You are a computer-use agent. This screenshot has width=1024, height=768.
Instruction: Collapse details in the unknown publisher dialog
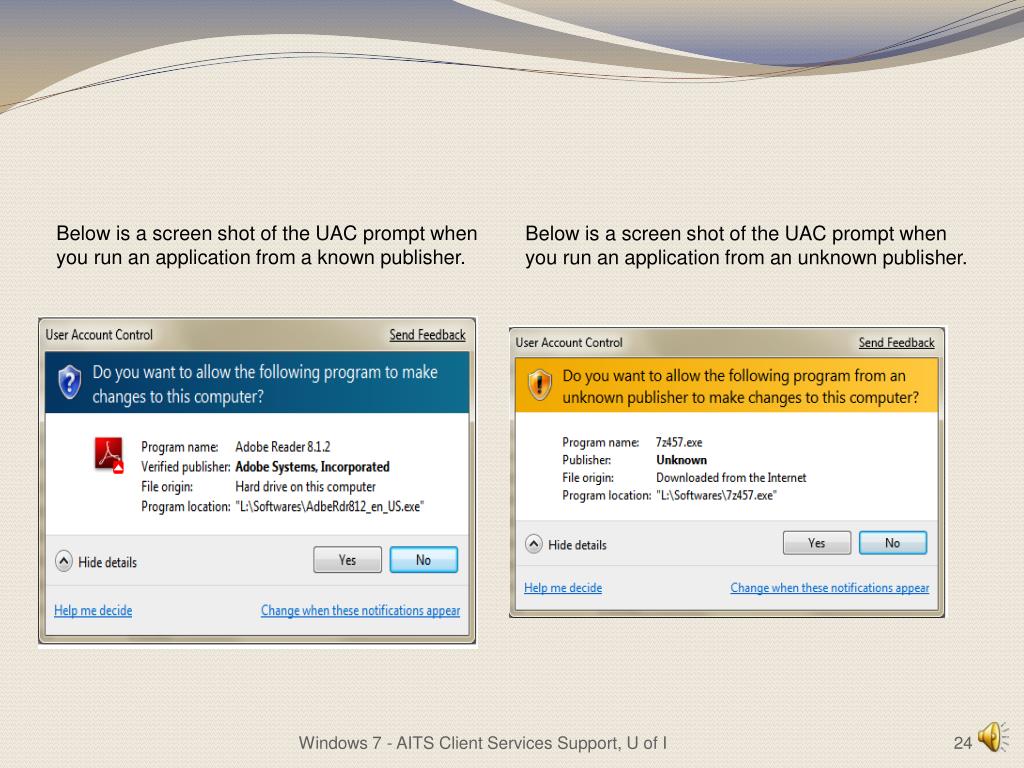[x=534, y=545]
